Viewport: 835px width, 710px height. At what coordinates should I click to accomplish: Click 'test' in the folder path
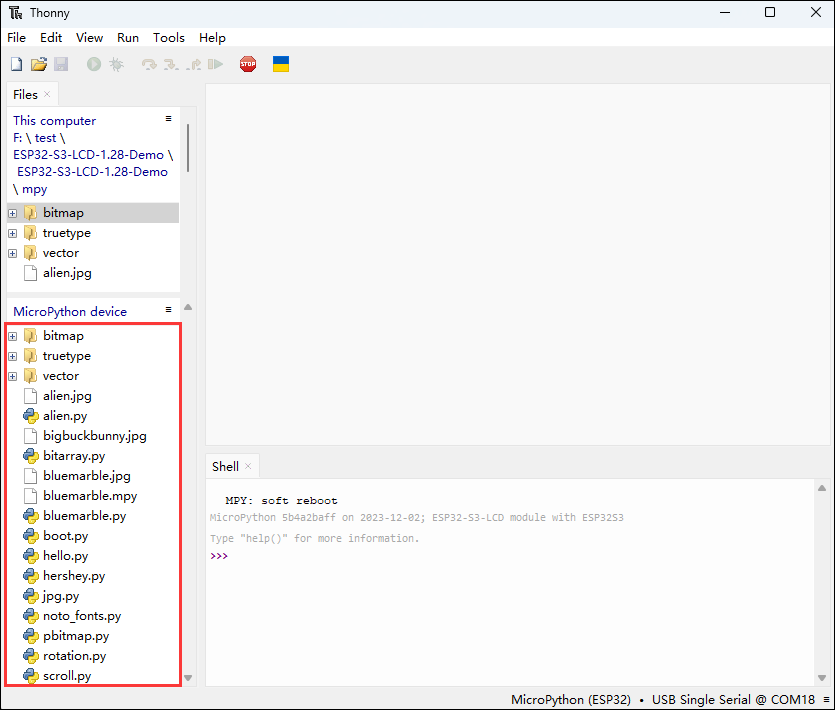45,138
